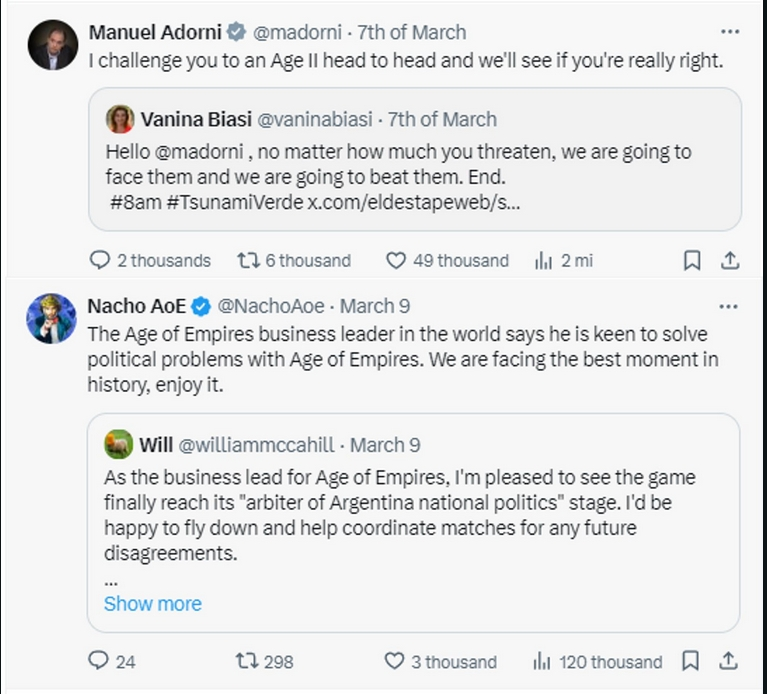Like Manuel Adorni's tweet

(x=396, y=260)
